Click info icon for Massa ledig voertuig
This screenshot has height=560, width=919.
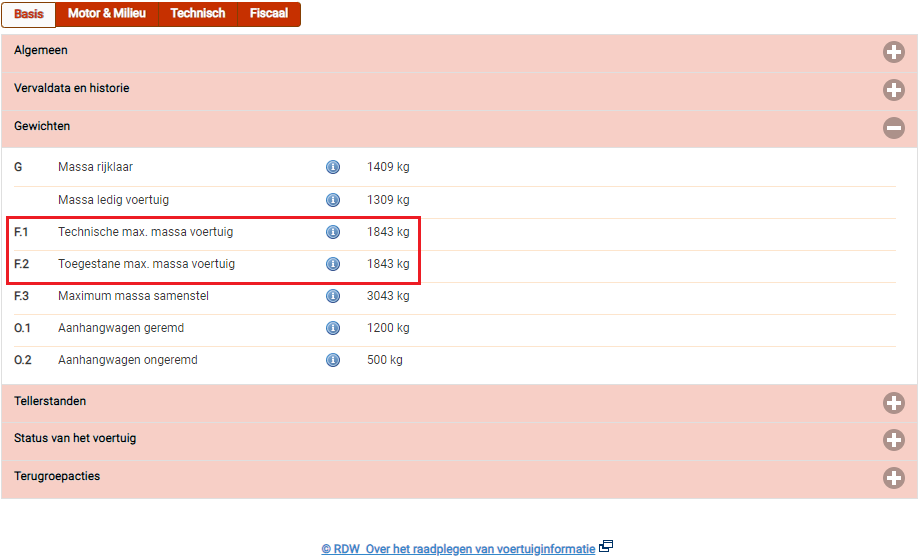coord(333,200)
